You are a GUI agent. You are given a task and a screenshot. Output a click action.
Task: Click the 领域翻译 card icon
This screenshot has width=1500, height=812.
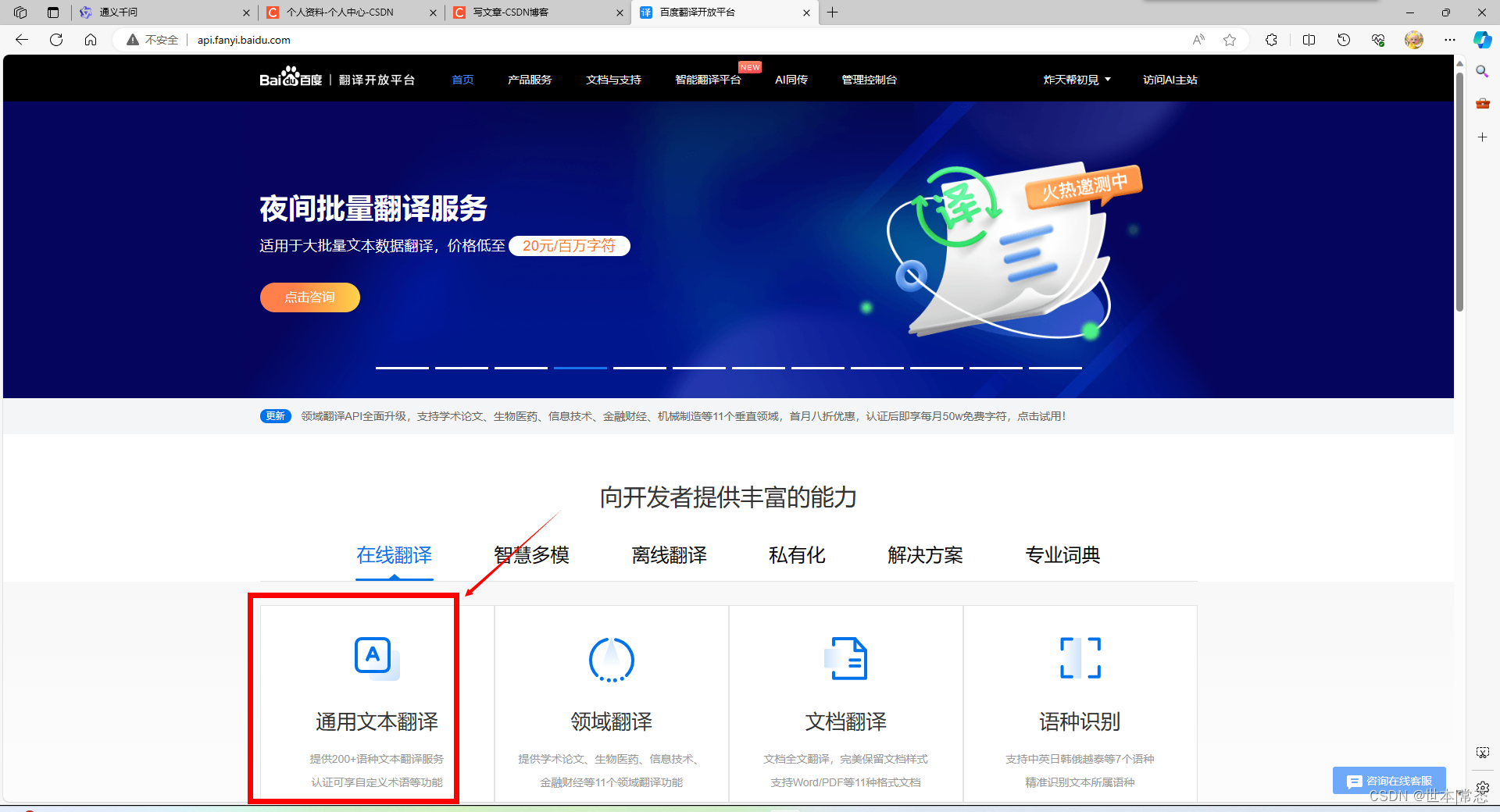(611, 659)
